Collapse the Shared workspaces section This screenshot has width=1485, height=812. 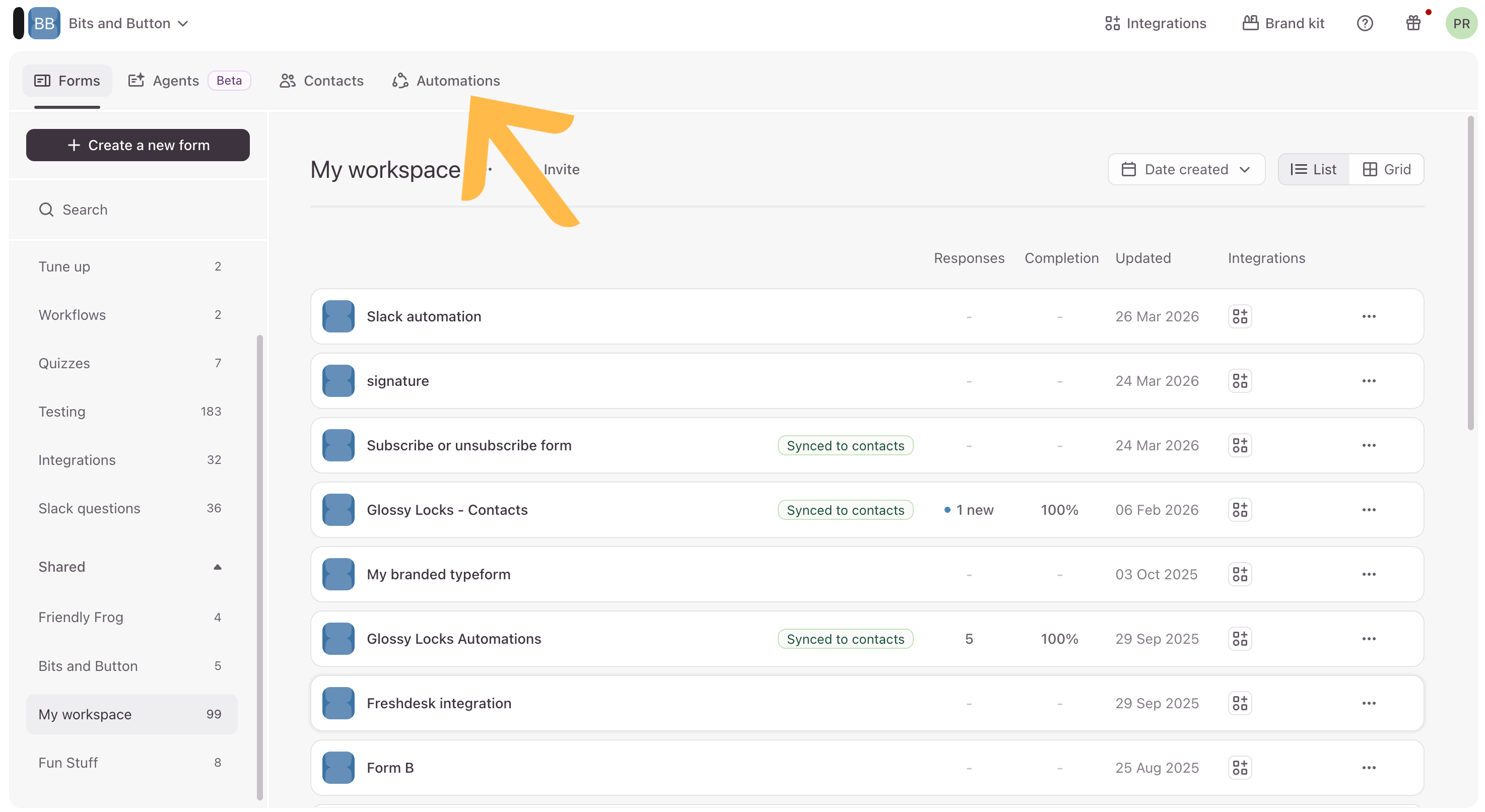pos(217,567)
